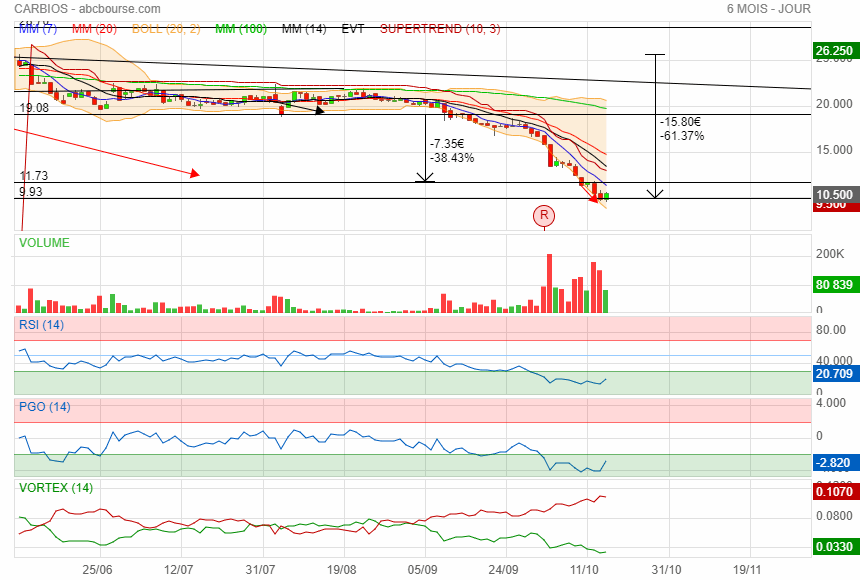Click the 10.500 current price tag
Viewport: 860px width, 580px height.
coord(834,195)
